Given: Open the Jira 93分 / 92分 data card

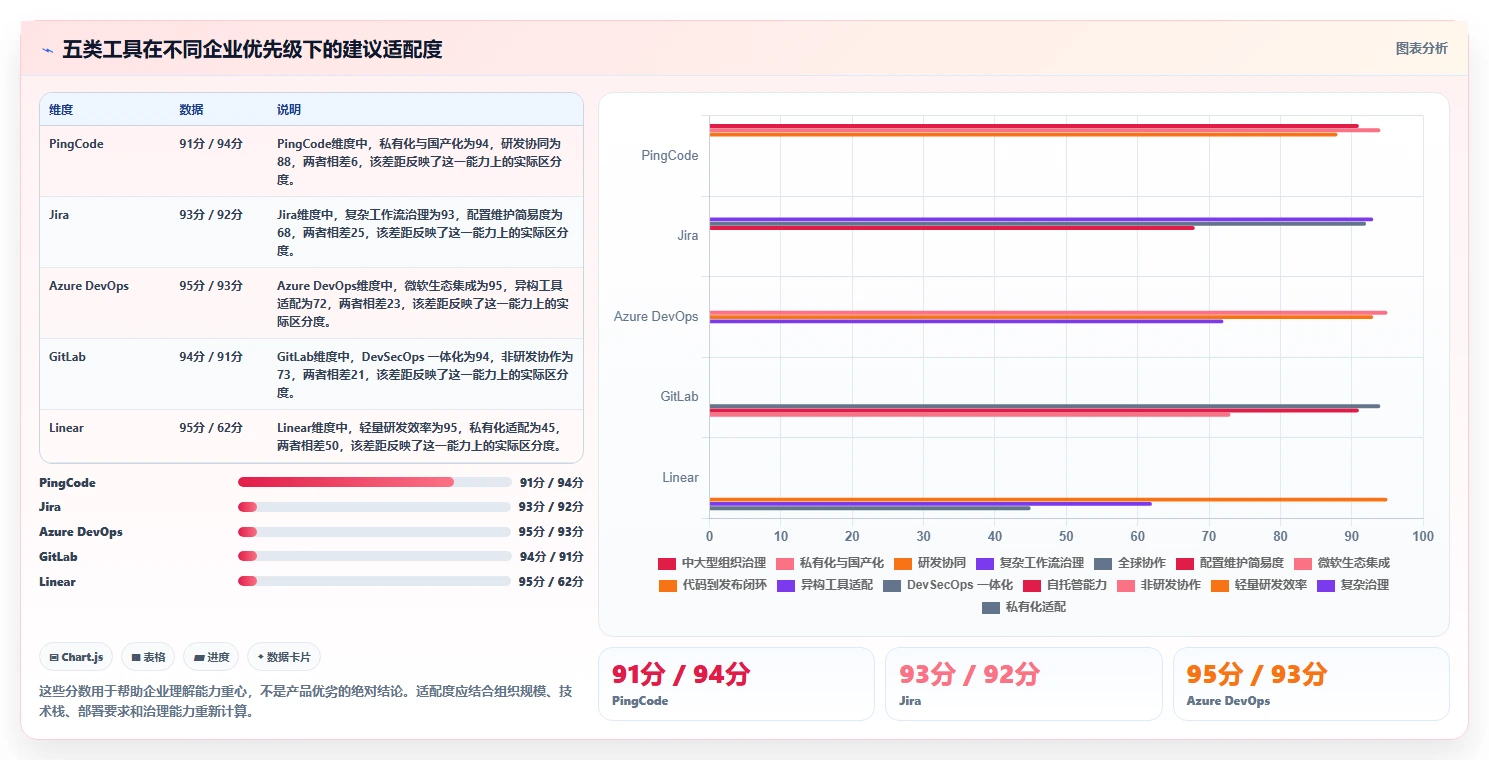Looking at the screenshot, I should [1023, 684].
